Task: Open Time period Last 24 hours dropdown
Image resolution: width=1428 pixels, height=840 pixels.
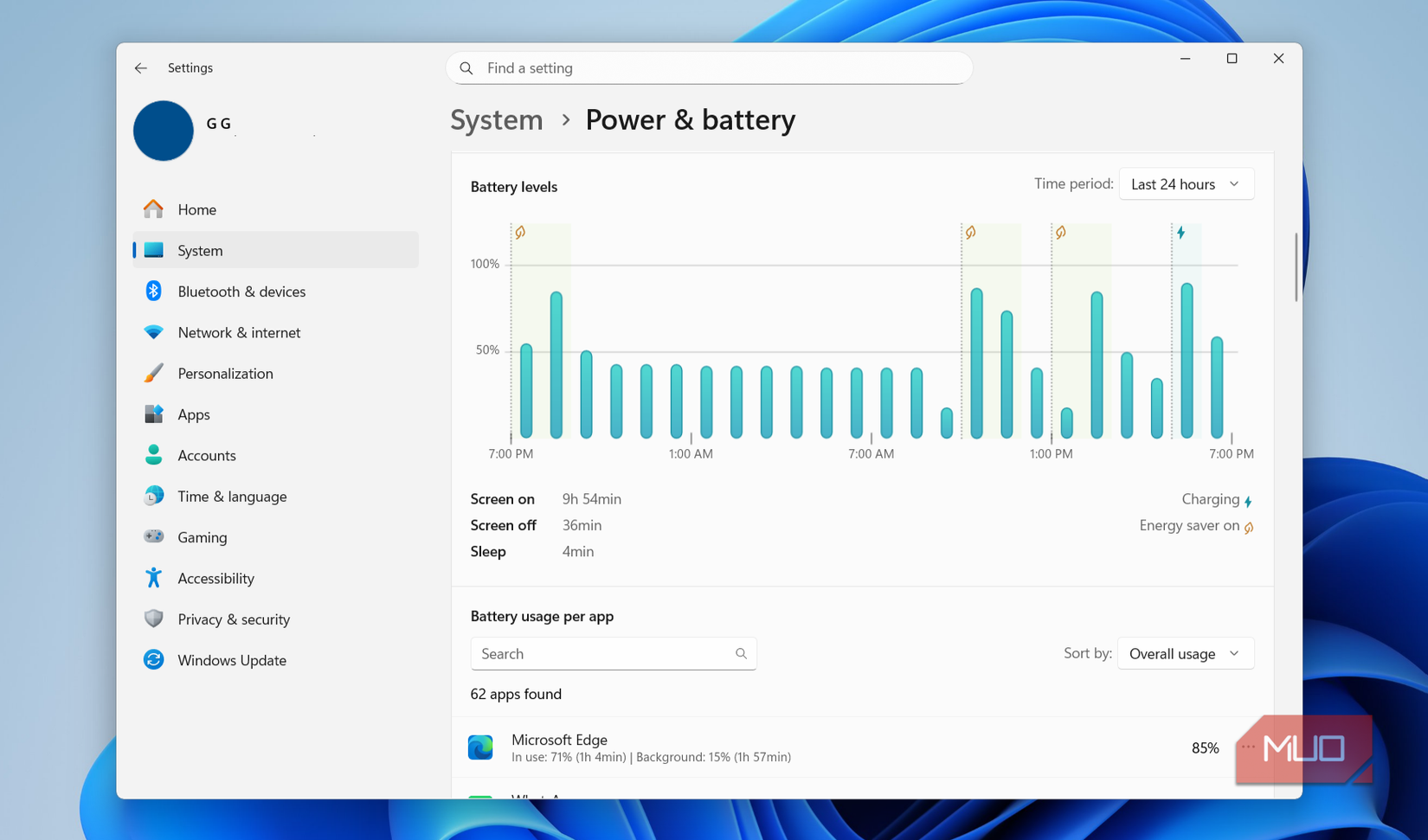Action: 1187,184
